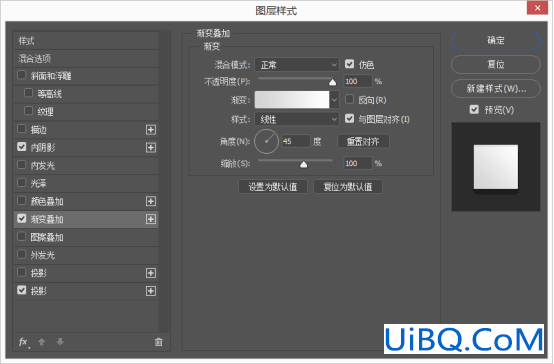
Task: Click the 重置对齐 button
Action: pos(363,141)
